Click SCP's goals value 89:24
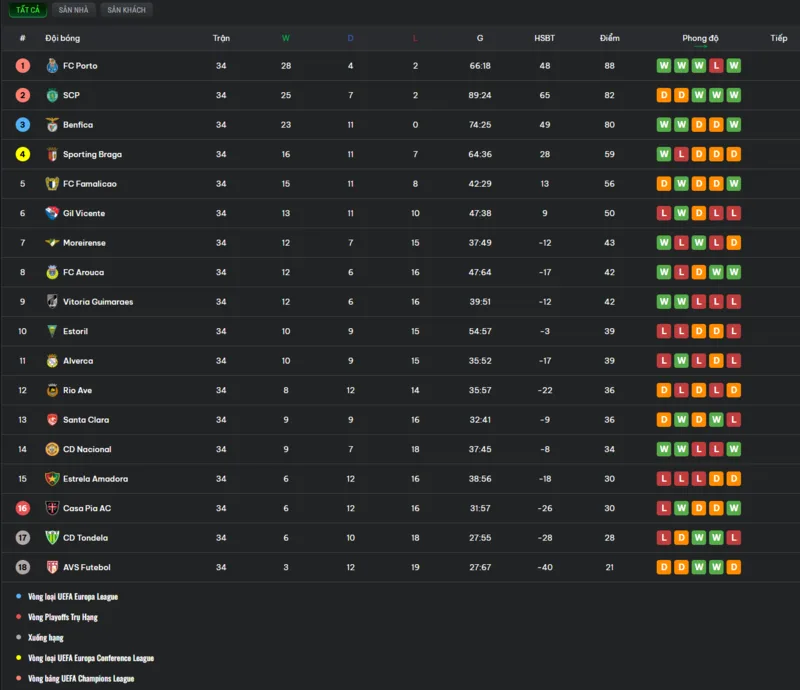 [480, 95]
